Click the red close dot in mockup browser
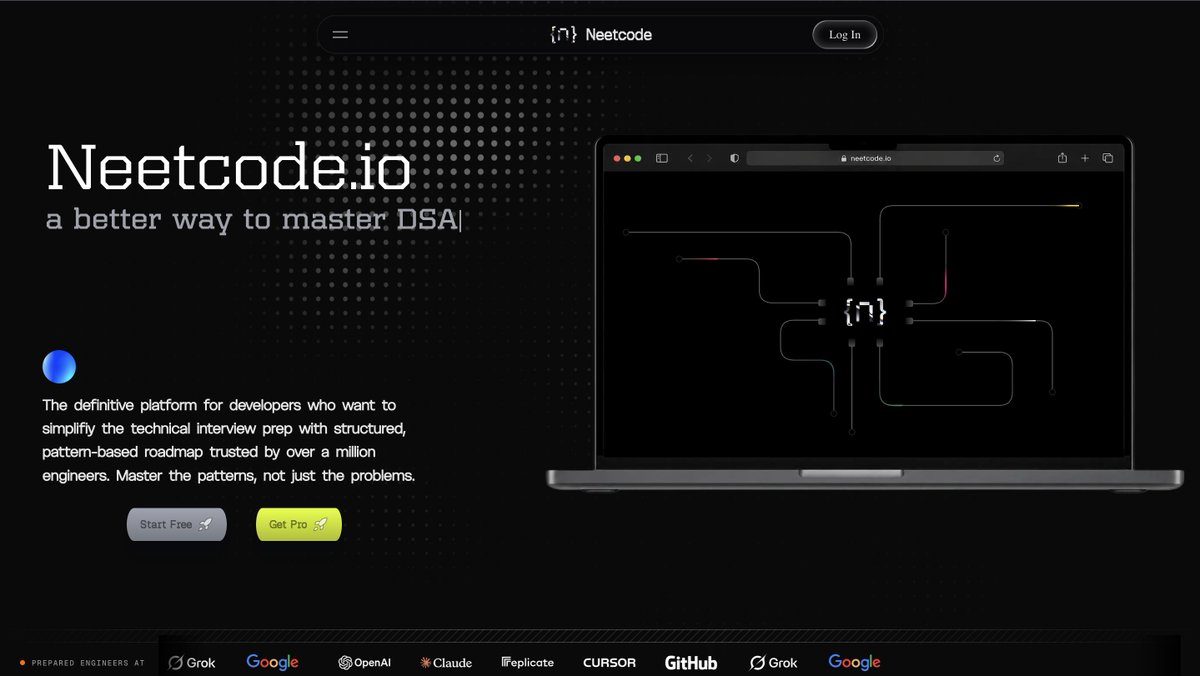 click(x=617, y=158)
